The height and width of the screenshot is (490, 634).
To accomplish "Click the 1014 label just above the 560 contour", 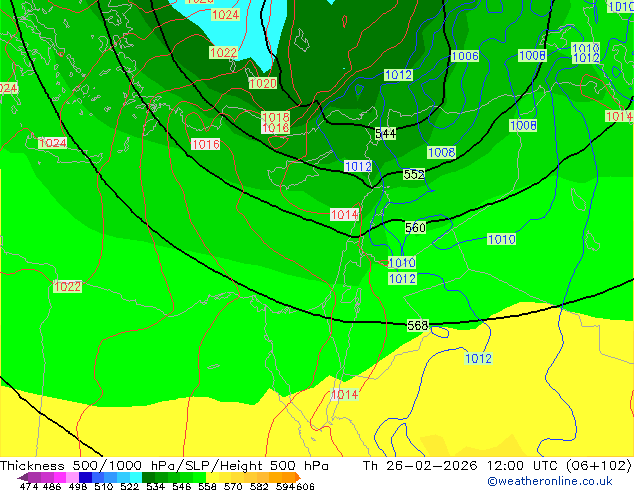I will click(344, 215).
